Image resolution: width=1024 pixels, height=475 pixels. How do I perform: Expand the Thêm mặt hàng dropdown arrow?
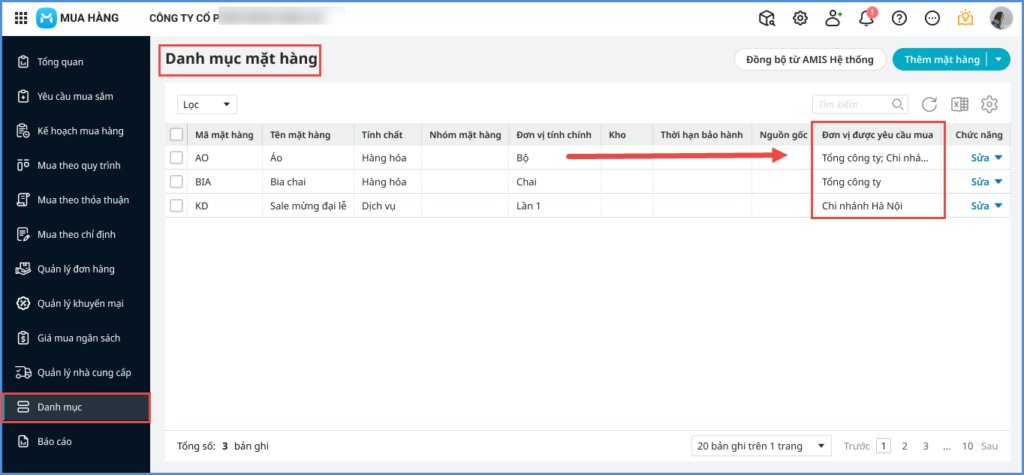pos(1000,60)
